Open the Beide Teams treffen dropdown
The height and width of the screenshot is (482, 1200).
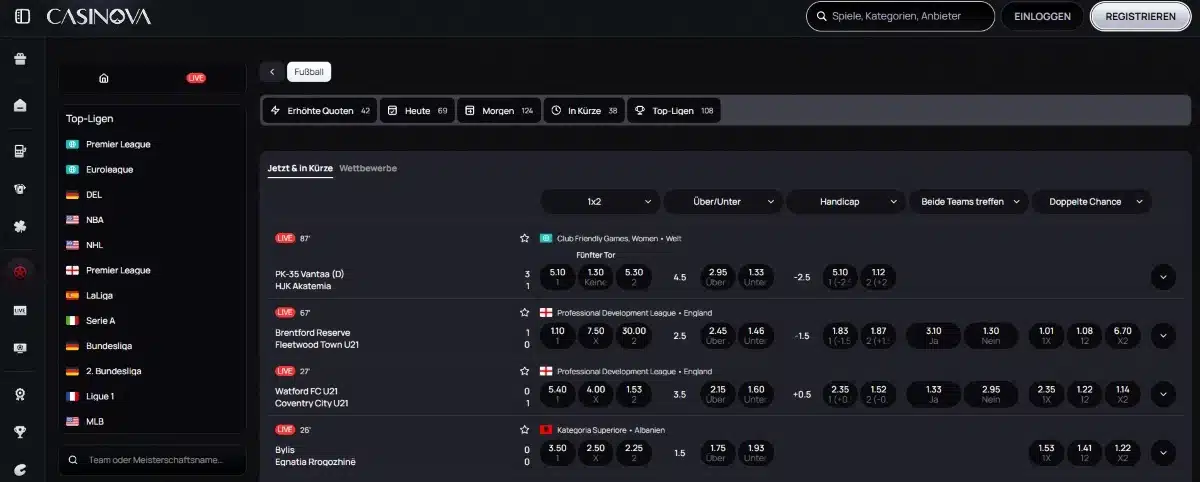click(x=969, y=201)
